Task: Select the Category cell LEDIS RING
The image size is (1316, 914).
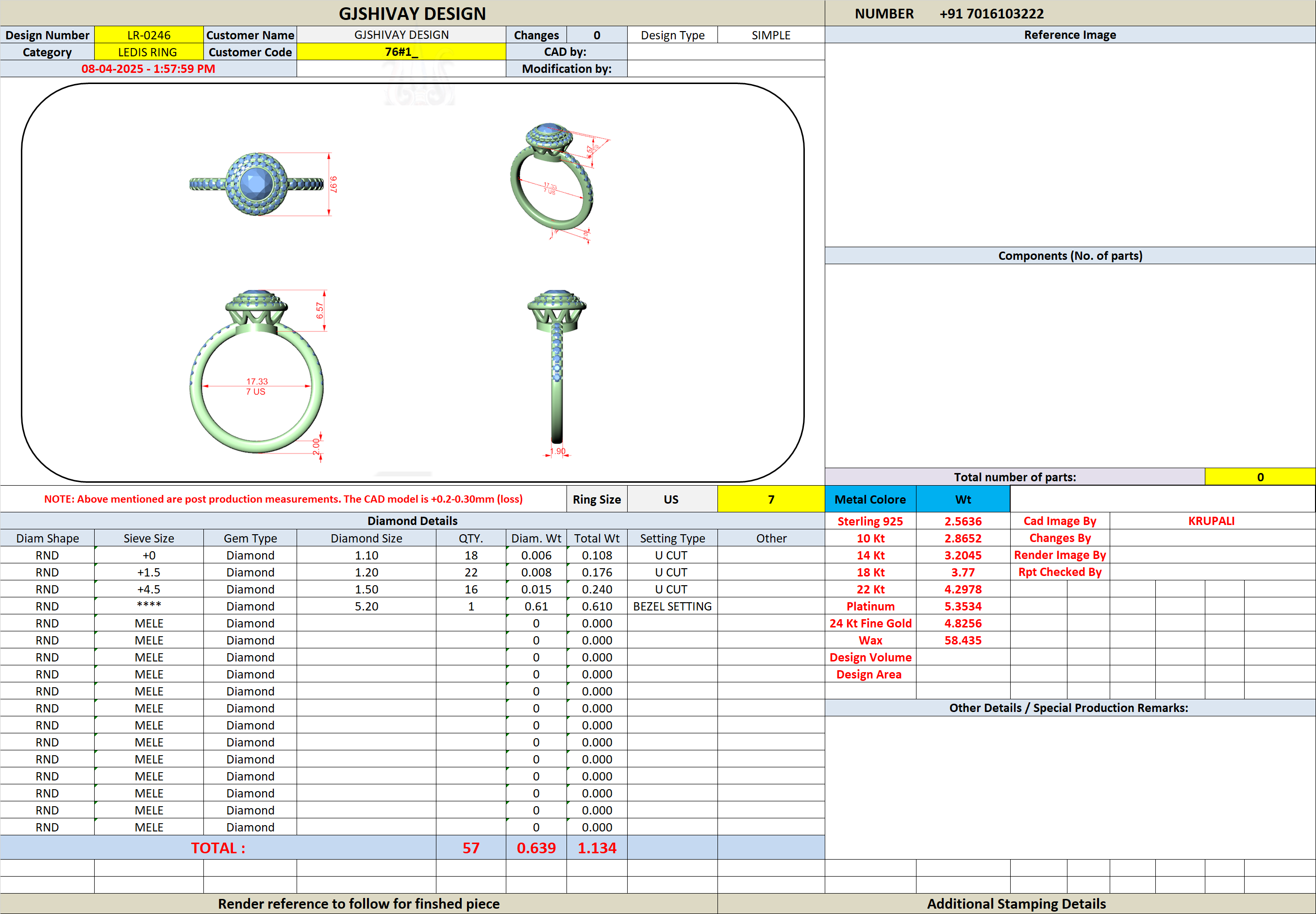Action: pos(149,52)
